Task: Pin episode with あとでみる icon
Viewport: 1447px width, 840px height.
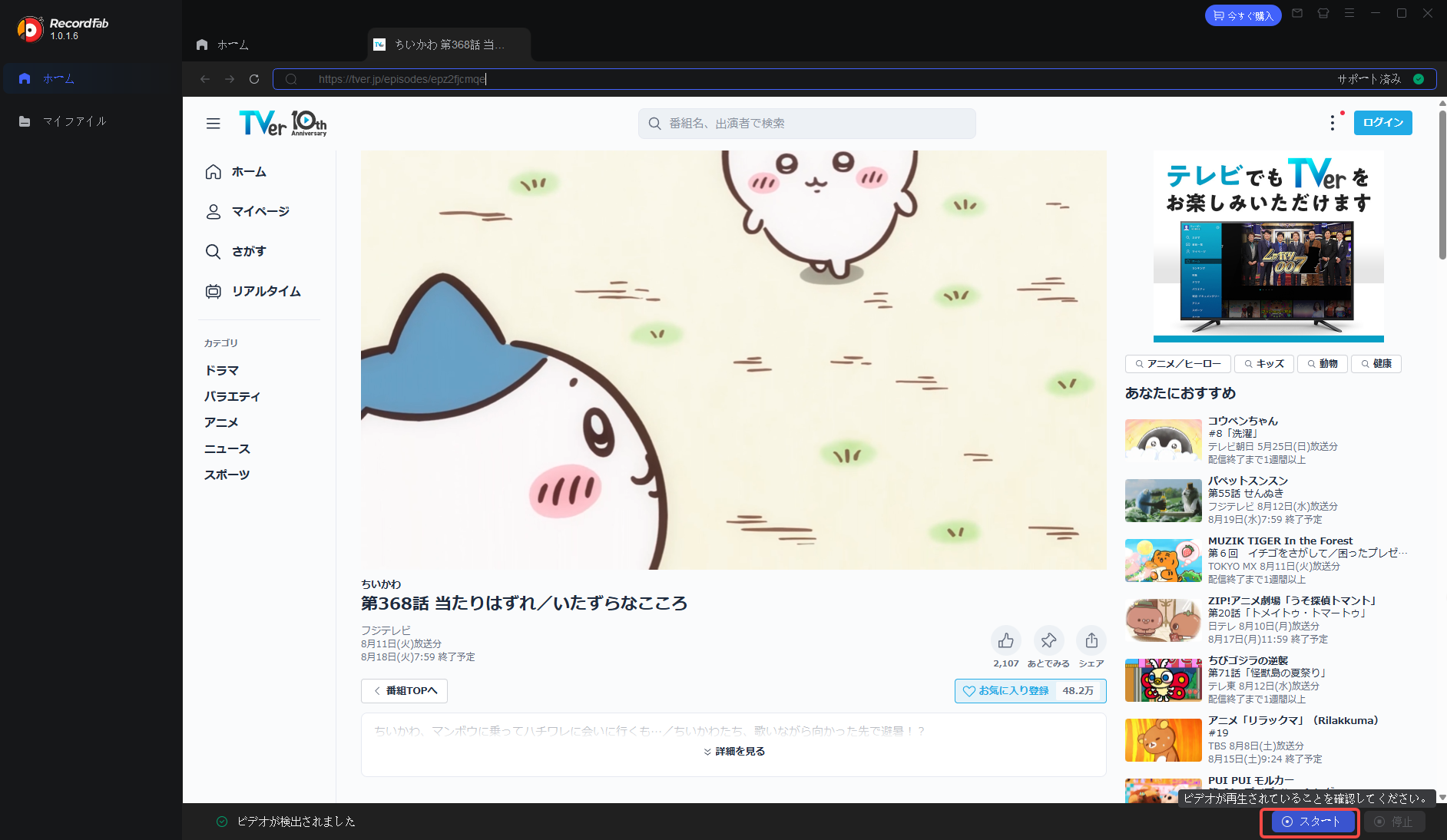Action: coord(1048,640)
